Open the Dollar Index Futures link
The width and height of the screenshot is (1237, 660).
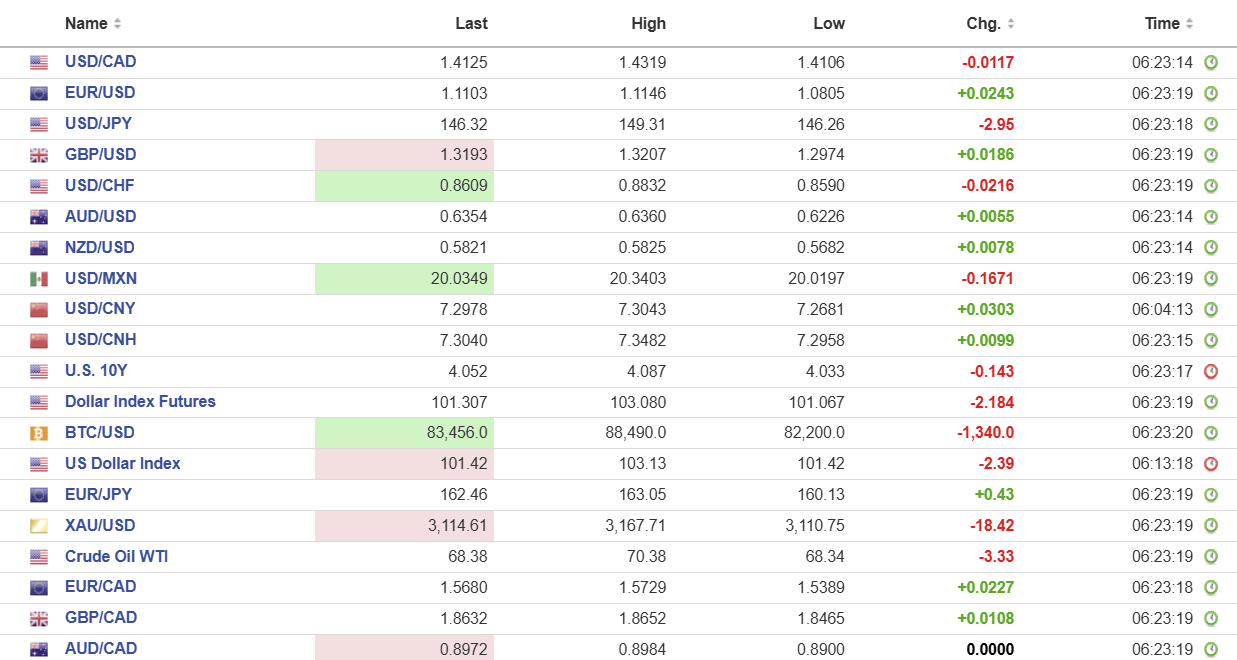click(140, 402)
